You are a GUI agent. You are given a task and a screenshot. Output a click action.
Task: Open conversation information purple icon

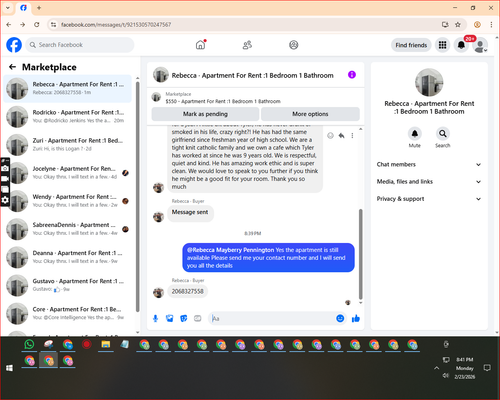point(352,75)
